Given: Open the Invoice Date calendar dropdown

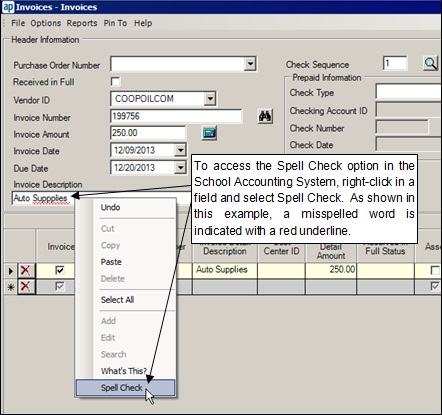Looking at the screenshot, I should [180, 150].
